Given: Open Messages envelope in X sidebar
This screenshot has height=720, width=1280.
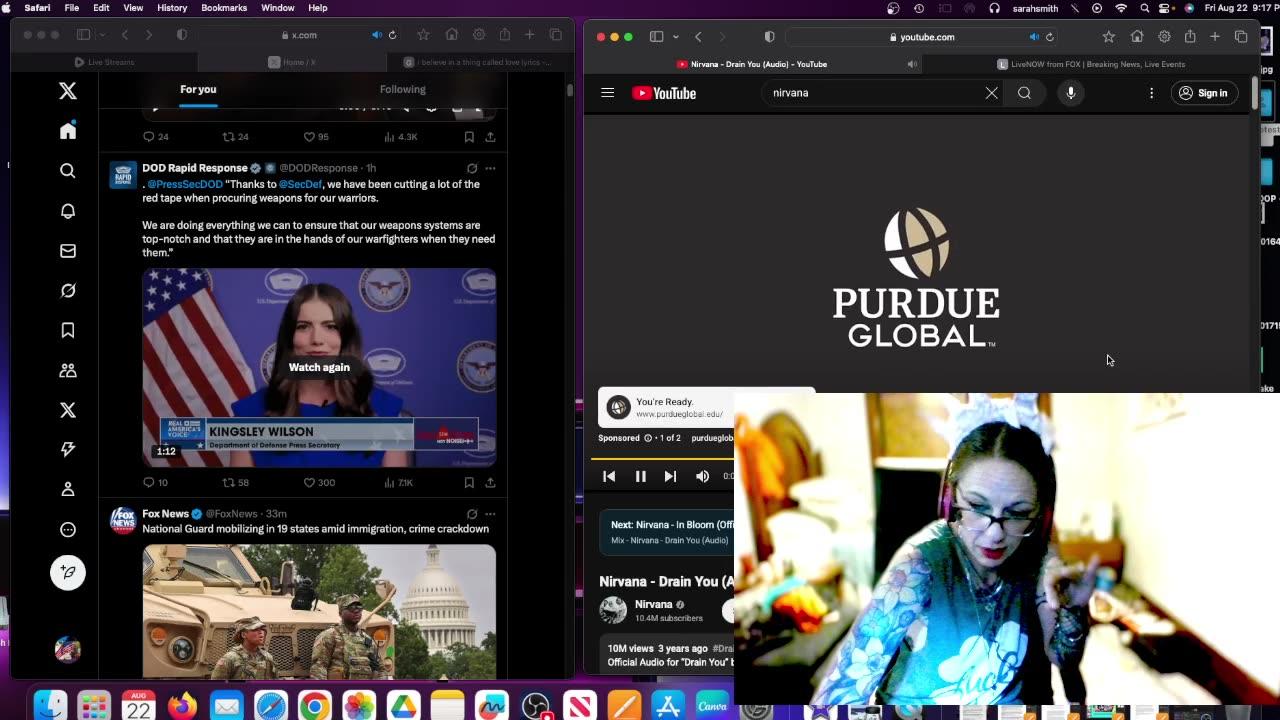Looking at the screenshot, I should pyautogui.click(x=68, y=251).
